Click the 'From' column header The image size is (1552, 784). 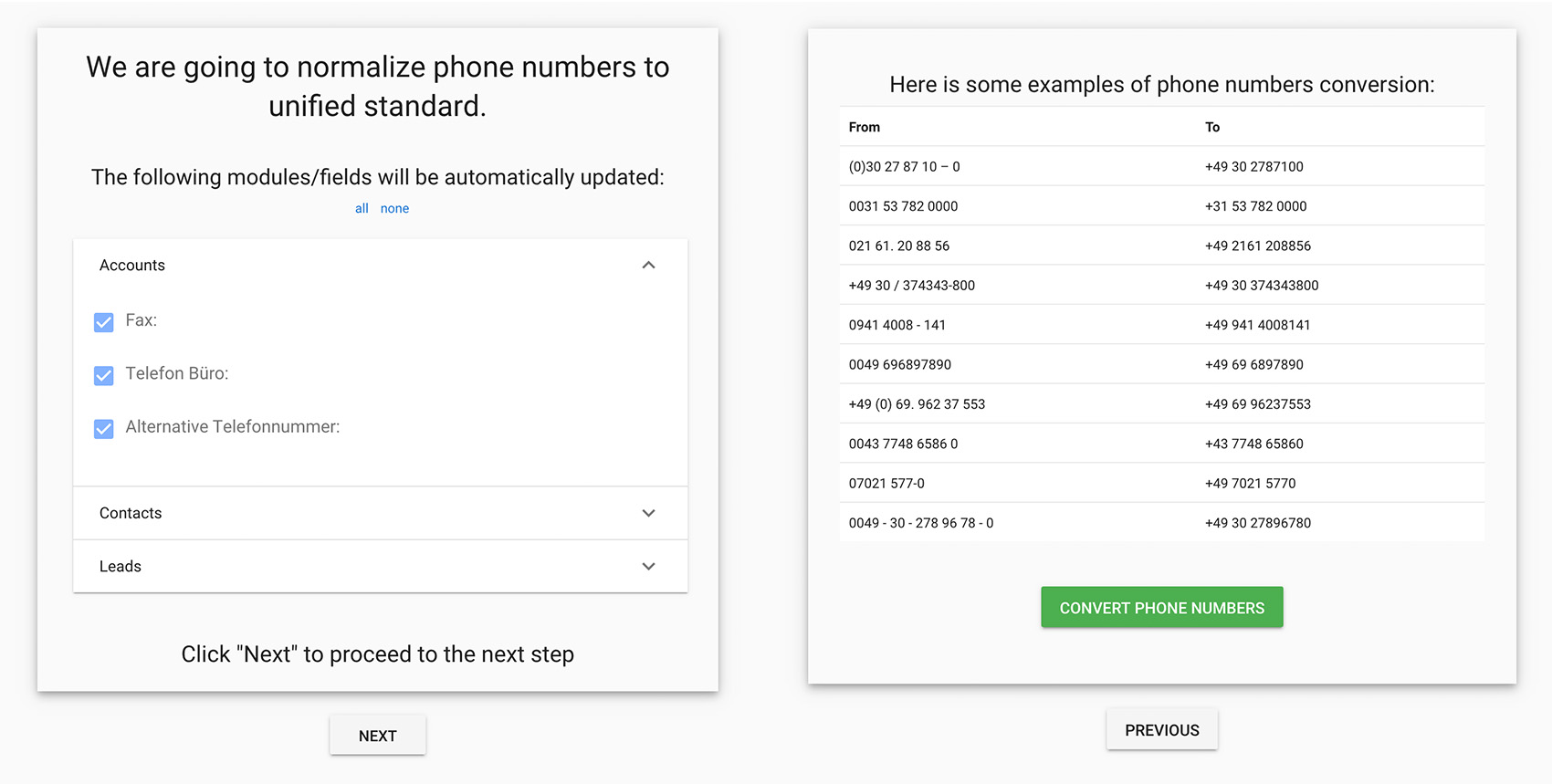[x=865, y=128]
